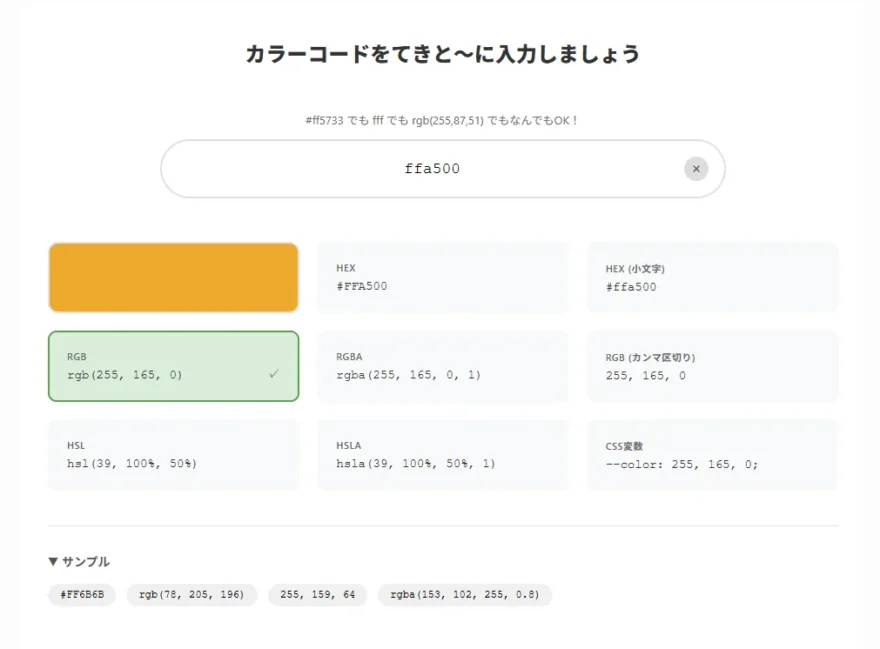
Task: Select the rgb(78, 205, 196) sample chip
Action: click(x=191, y=595)
